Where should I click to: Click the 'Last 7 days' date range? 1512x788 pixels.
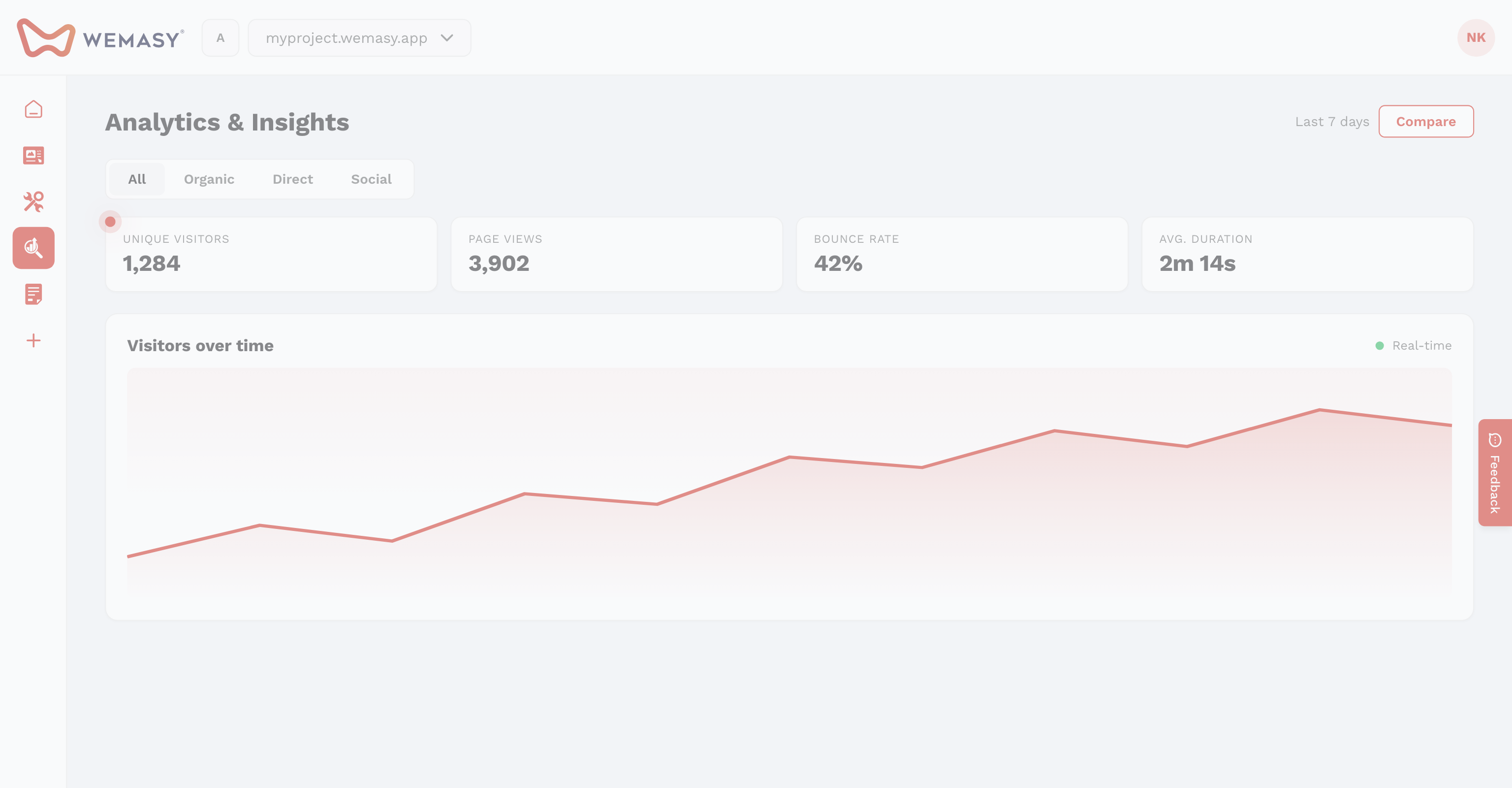(x=1332, y=122)
